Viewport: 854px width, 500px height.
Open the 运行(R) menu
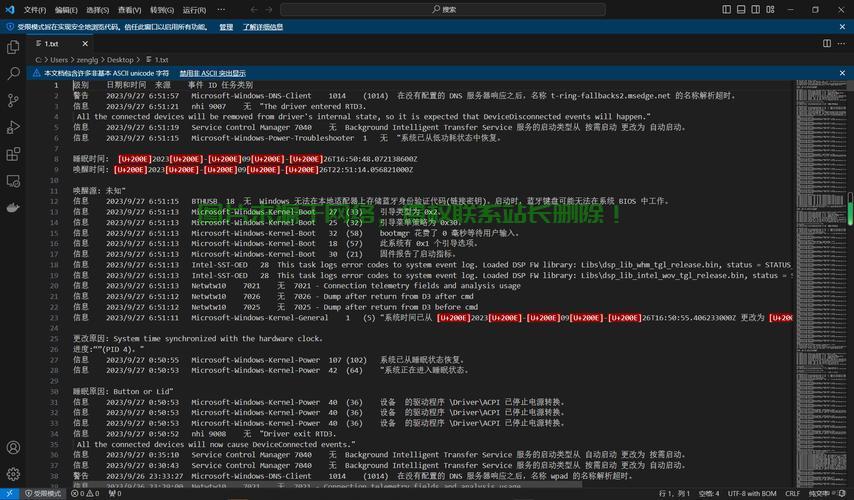tap(194, 10)
